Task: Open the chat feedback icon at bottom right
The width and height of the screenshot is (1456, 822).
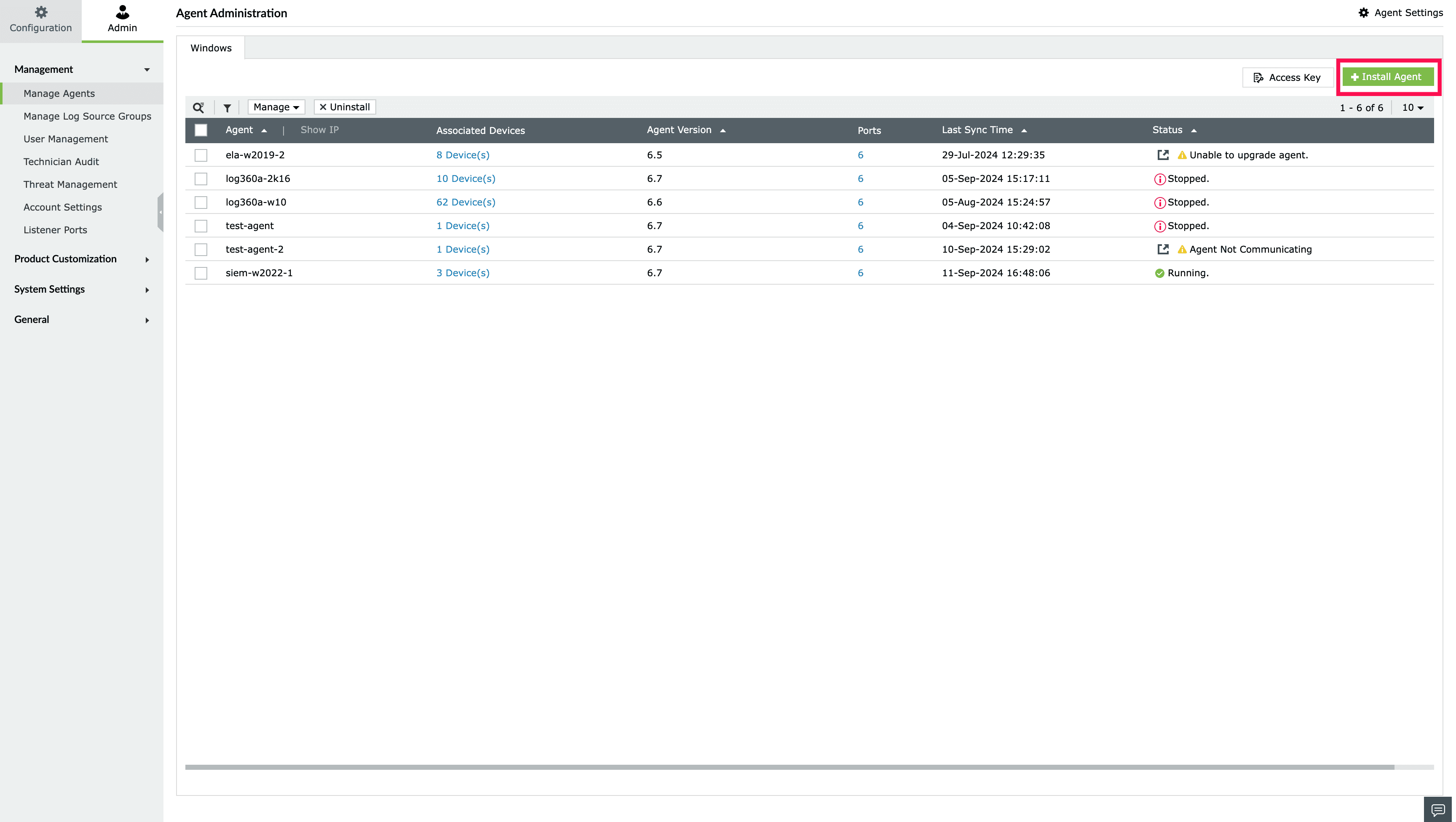Action: [x=1437, y=809]
